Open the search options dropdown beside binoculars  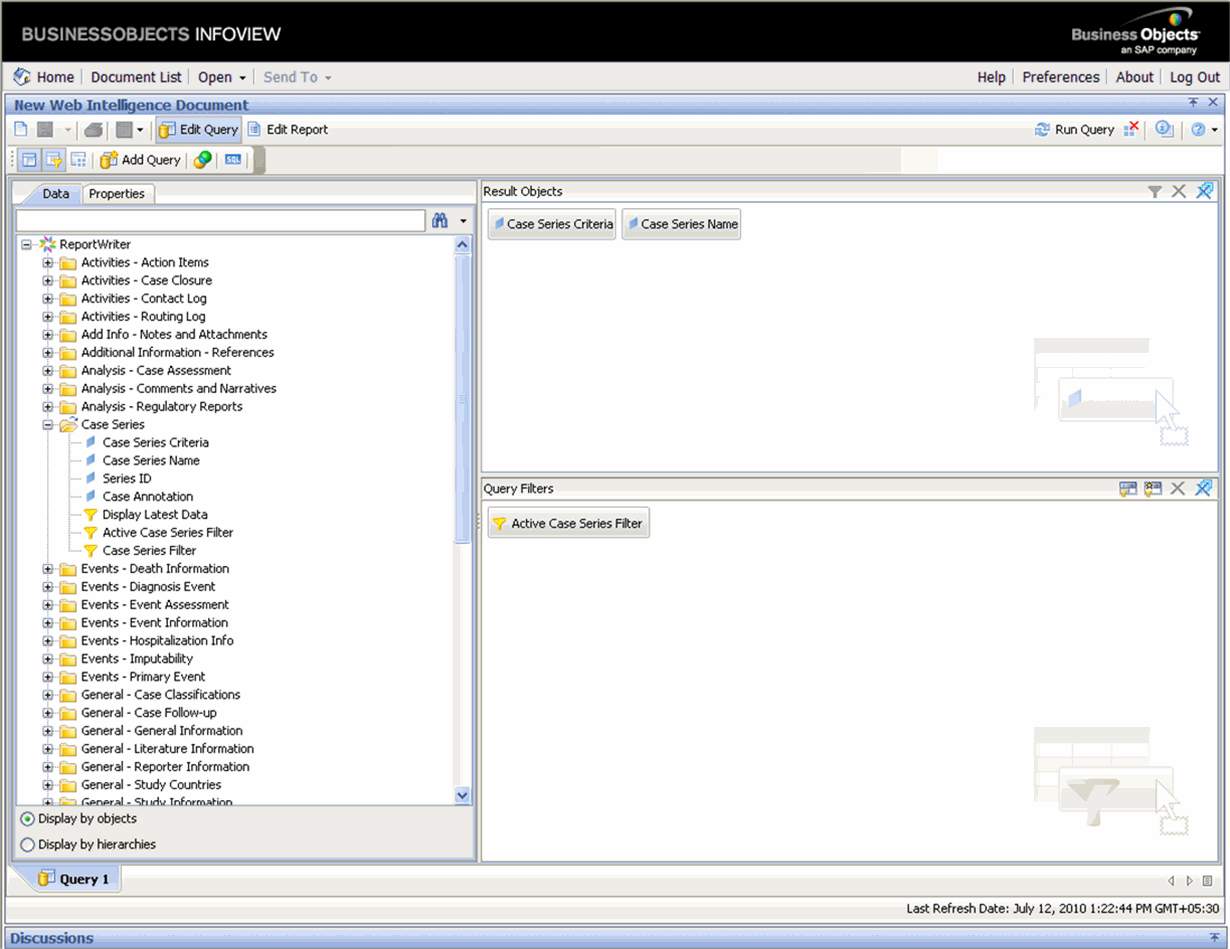pyautogui.click(x=463, y=221)
